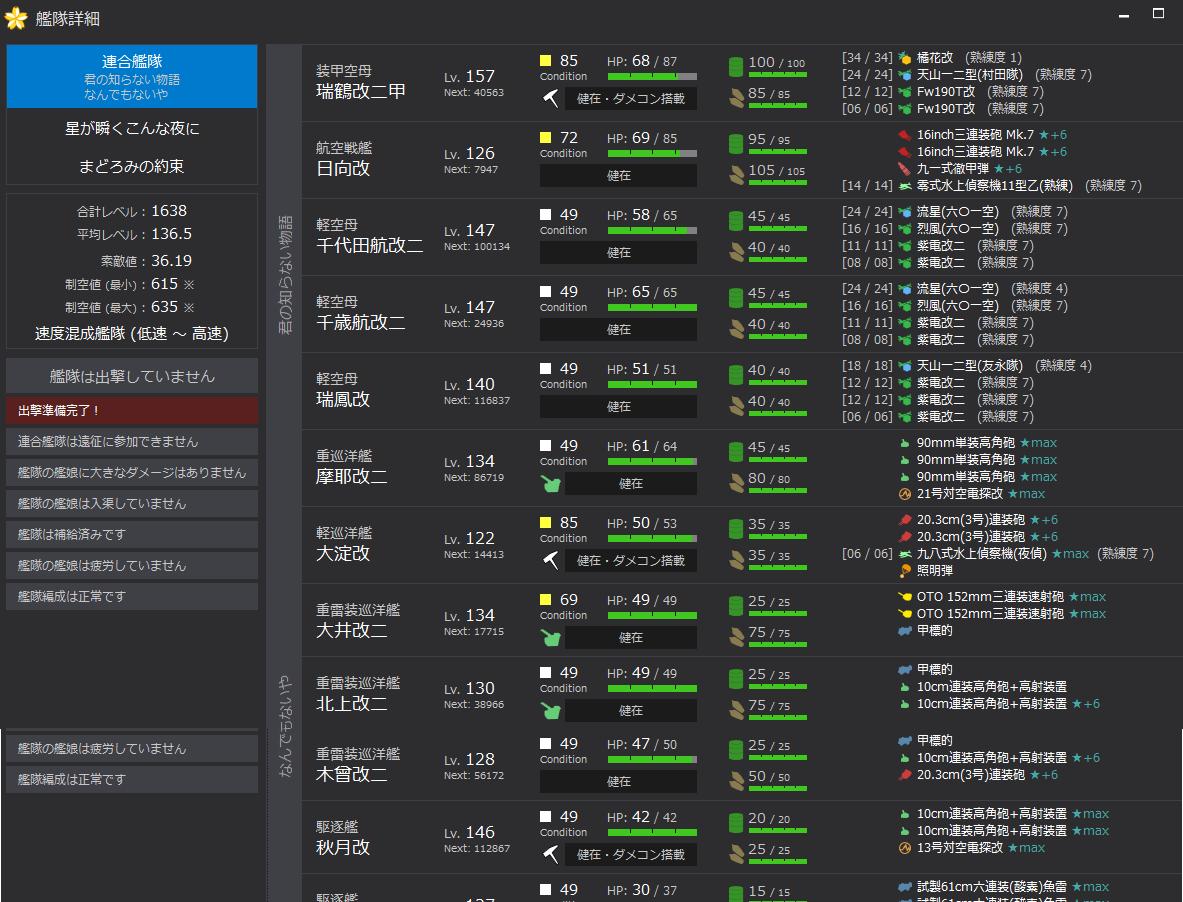
Task: Toggle the condition square on 千代田航改二
Action: coord(544,214)
